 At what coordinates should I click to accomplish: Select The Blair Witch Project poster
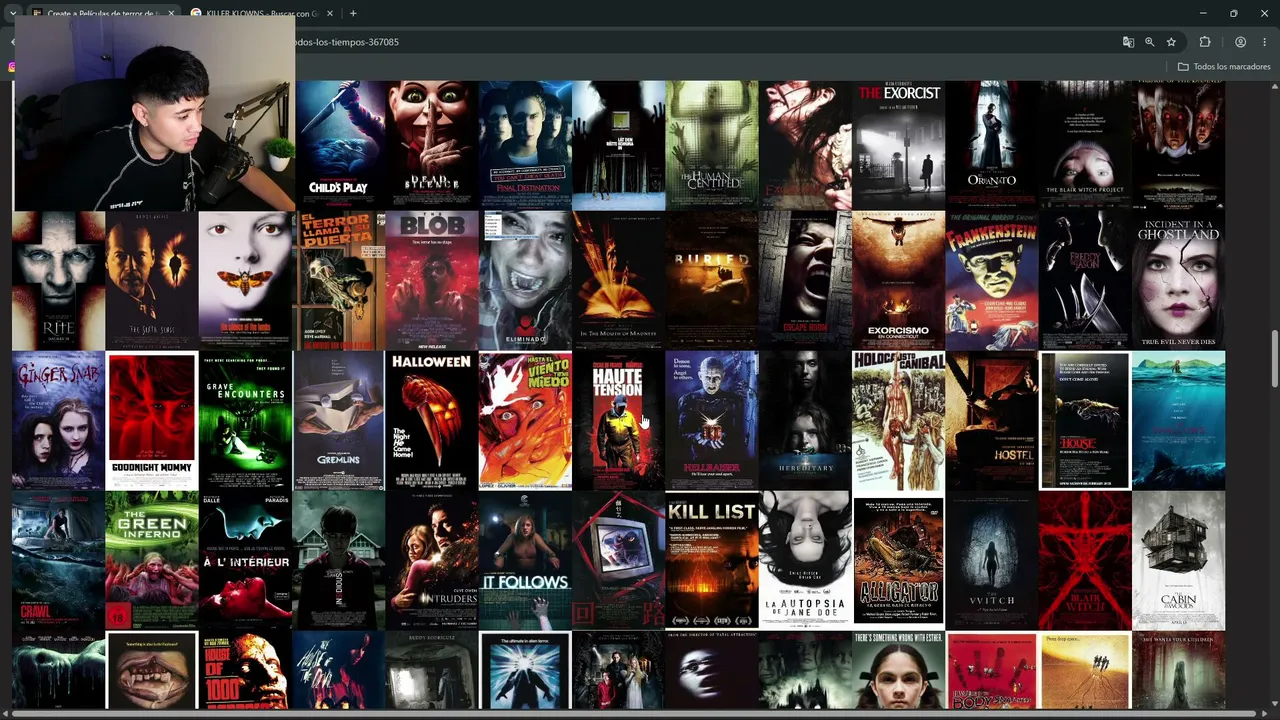[x=1085, y=145]
